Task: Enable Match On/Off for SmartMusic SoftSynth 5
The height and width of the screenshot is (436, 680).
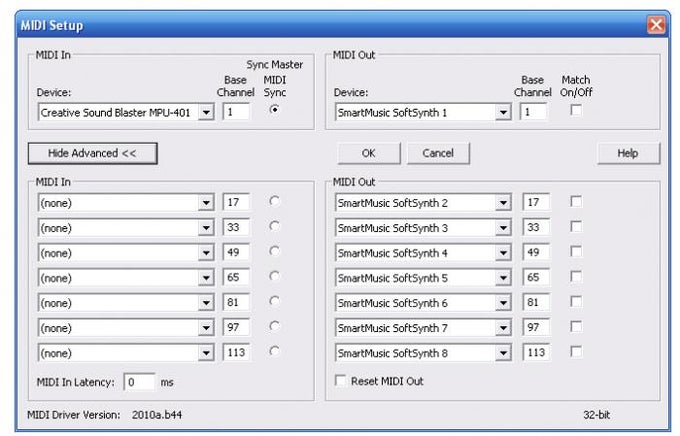Action: (576, 276)
